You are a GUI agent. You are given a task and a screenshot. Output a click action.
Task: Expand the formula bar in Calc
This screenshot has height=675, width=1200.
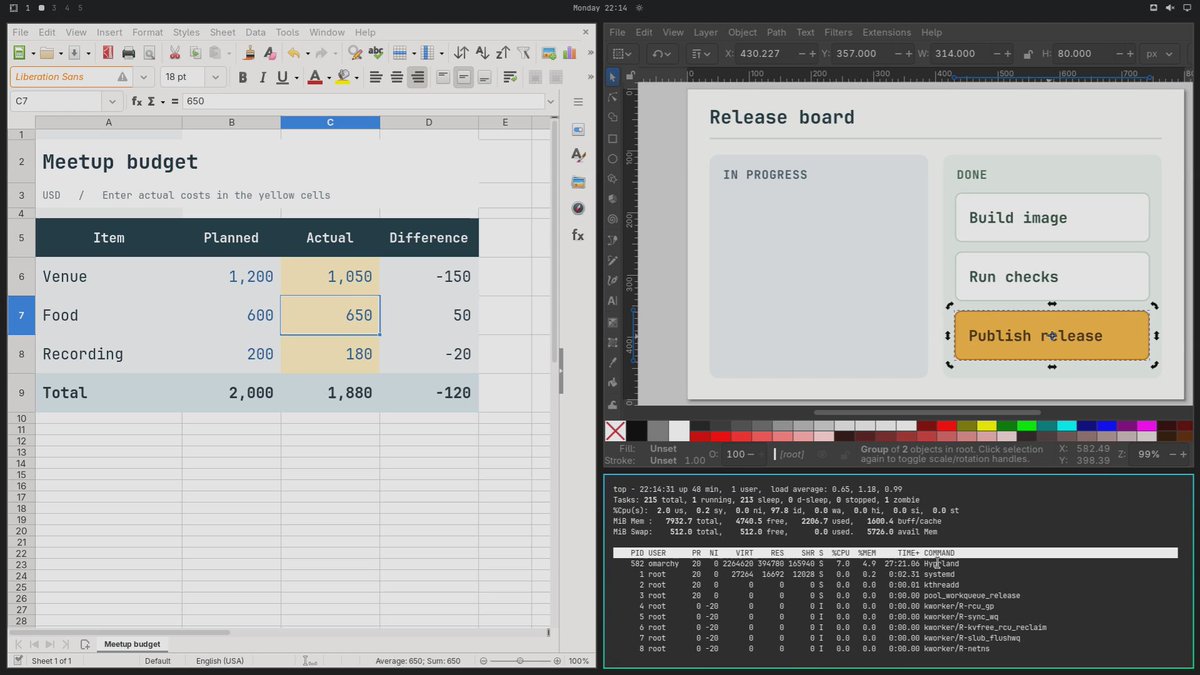click(550, 101)
